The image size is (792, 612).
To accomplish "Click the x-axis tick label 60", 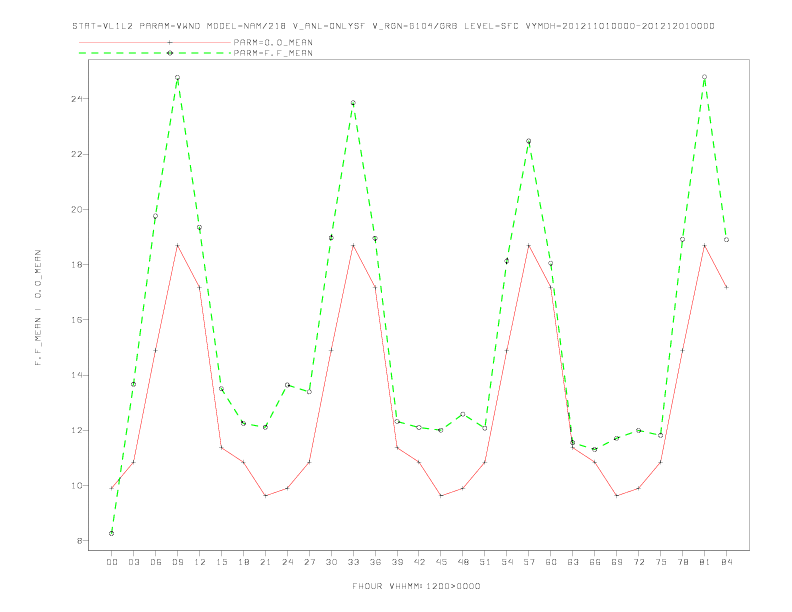I will (x=551, y=562).
